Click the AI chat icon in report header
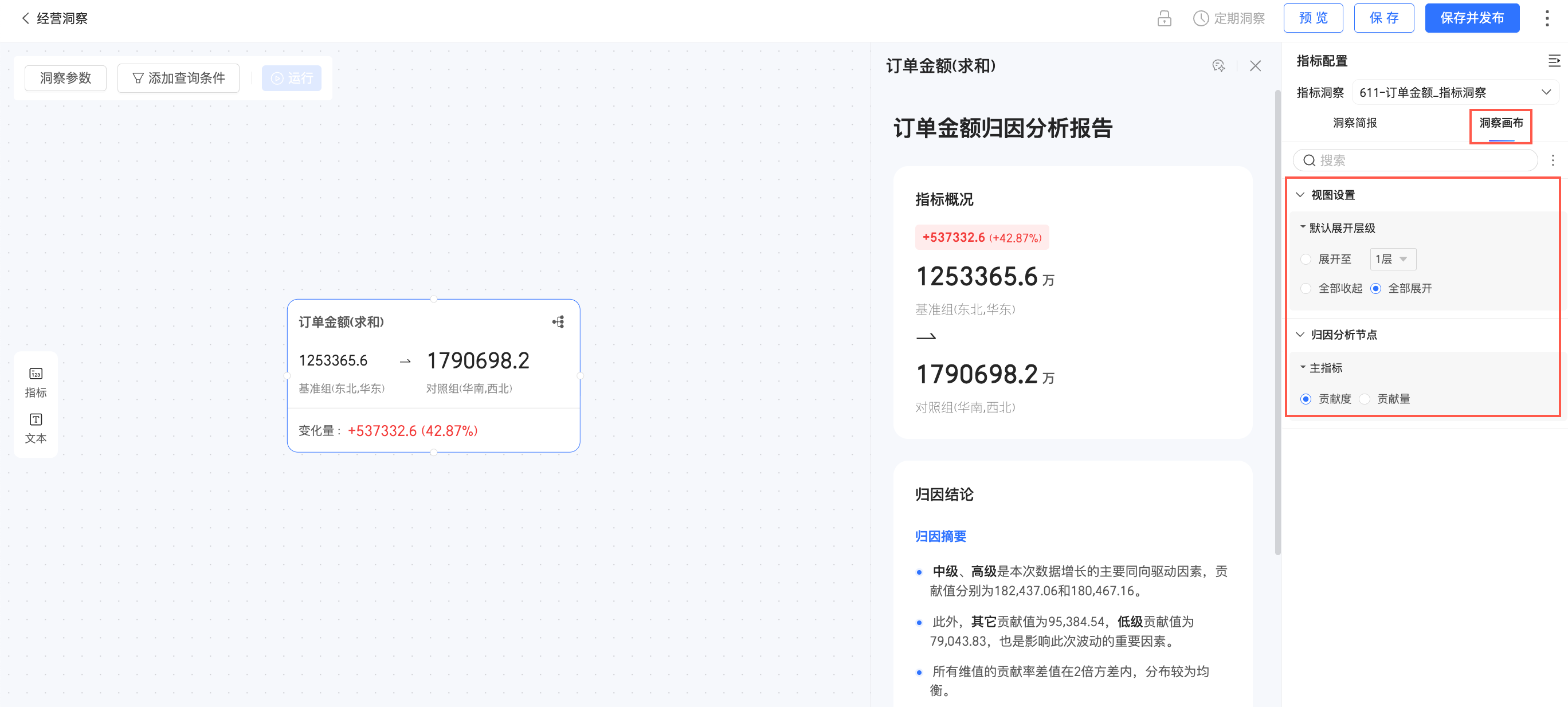Viewport: 1568px width, 707px height. point(1218,66)
